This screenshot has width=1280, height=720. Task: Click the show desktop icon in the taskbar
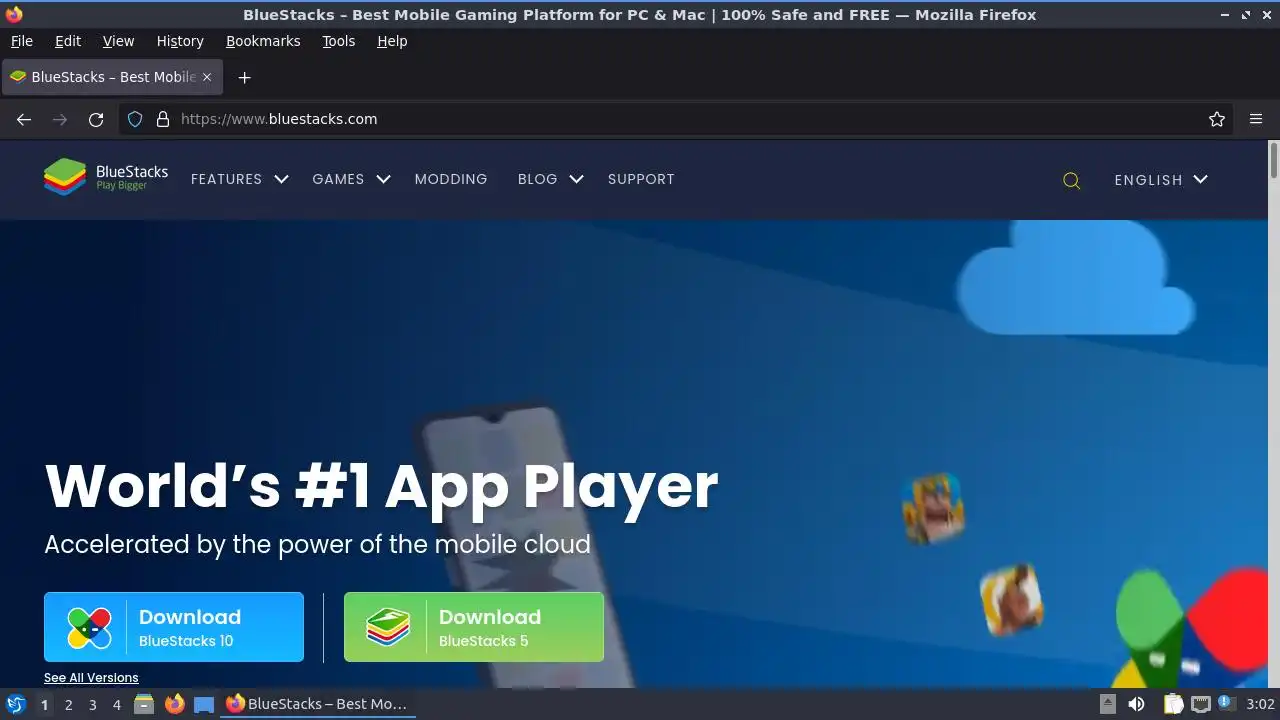204,704
